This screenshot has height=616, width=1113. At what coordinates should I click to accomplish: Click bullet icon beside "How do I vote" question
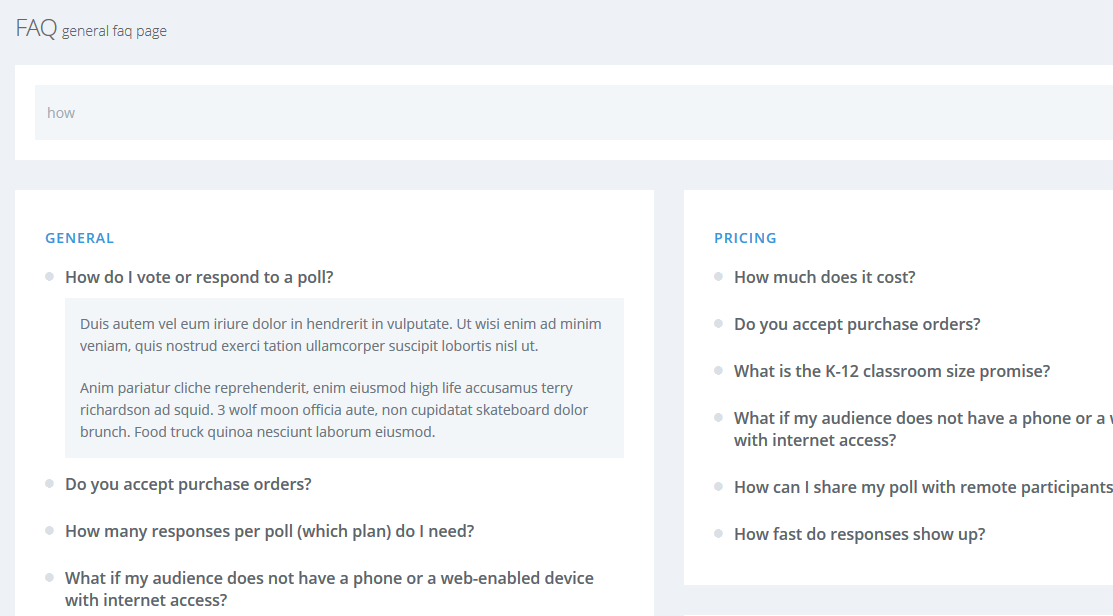click(49, 277)
